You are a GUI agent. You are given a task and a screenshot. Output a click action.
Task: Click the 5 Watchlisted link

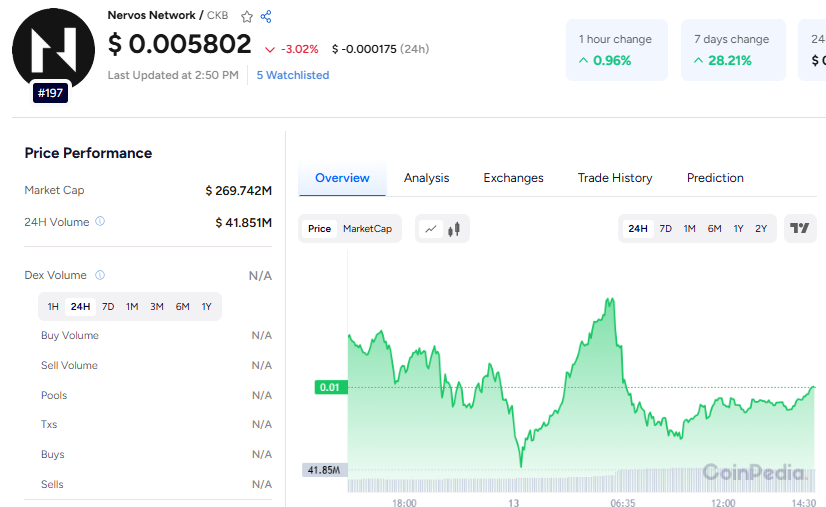293,75
